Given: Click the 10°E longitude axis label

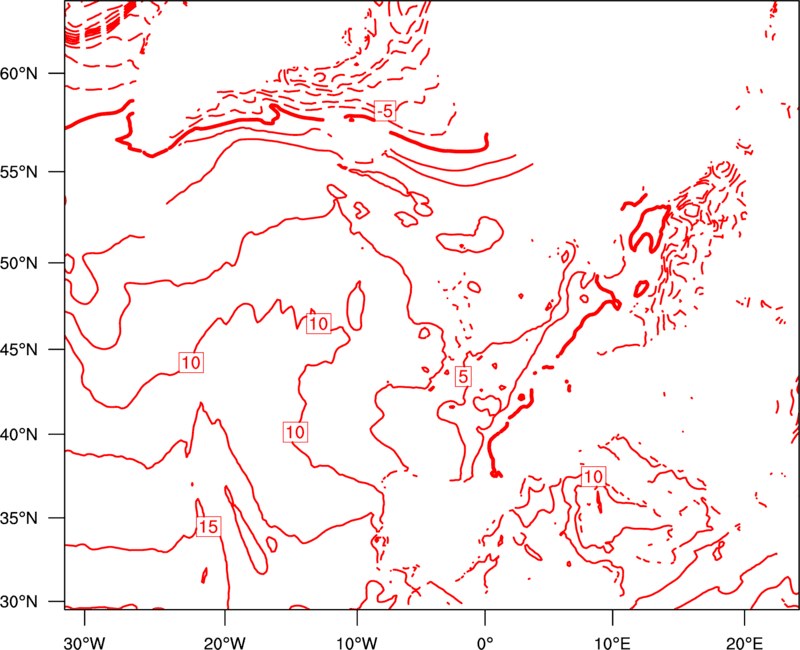Looking at the screenshot, I should click(612, 643).
